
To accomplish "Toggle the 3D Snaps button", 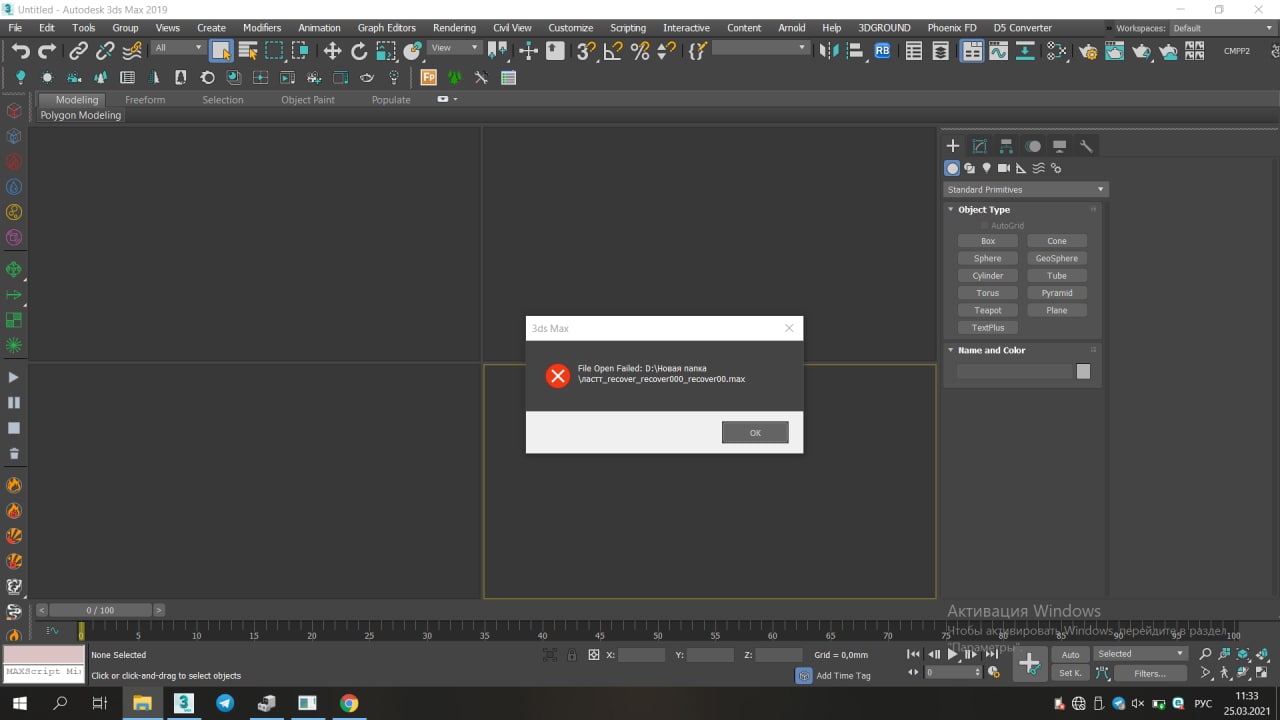I will (x=587, y=50).
